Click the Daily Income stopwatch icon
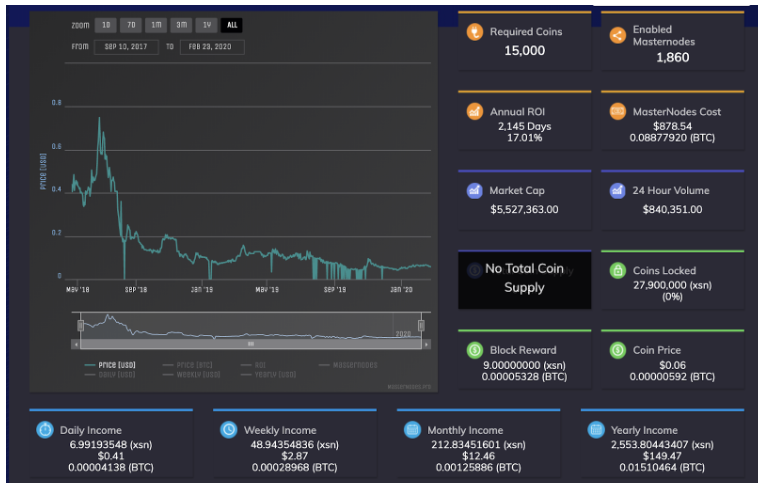The height and width of the screenshot is (488, 764). (x=45, y=430)
